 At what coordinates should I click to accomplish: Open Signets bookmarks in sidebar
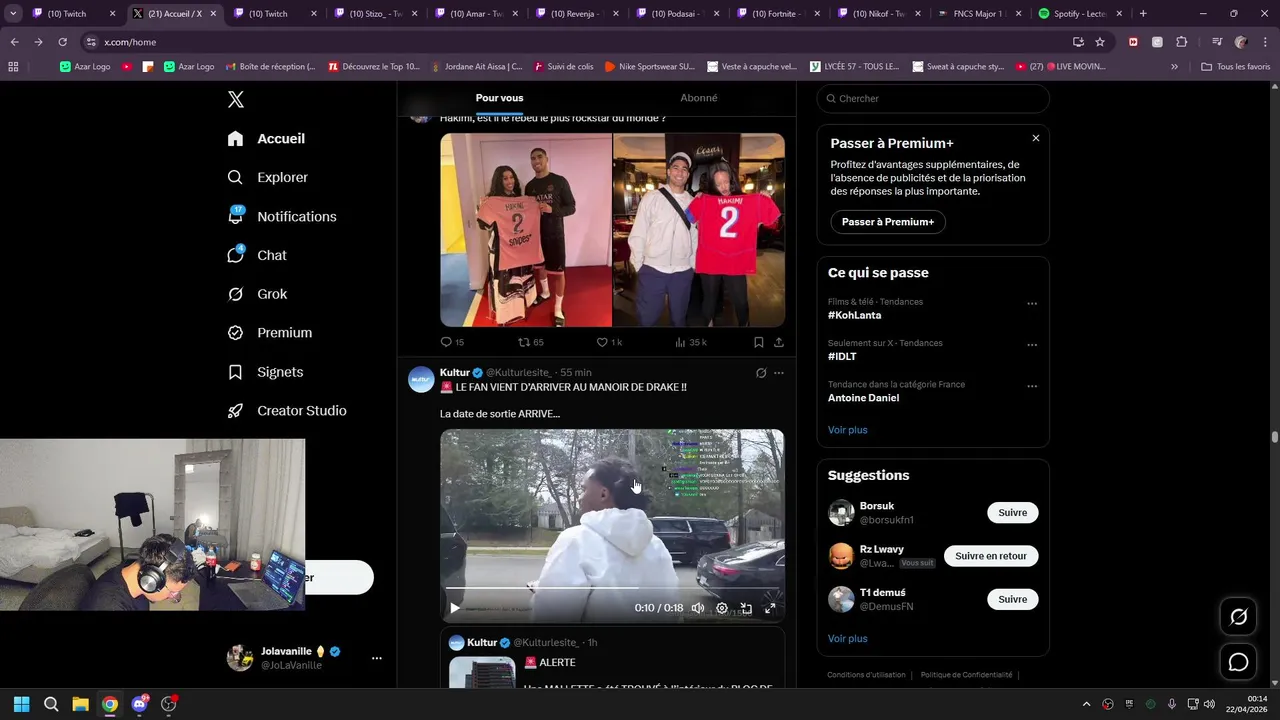click(265, 372)
